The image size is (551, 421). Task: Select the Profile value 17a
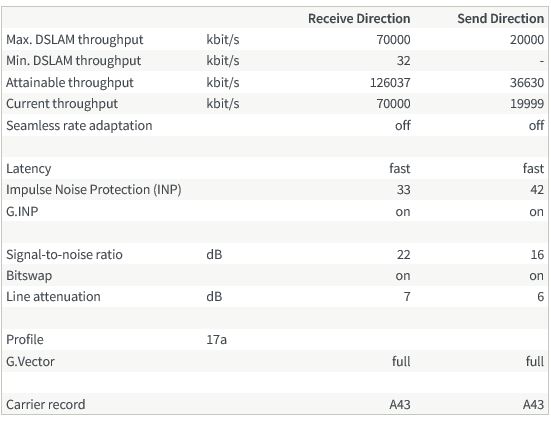[216, 340]
